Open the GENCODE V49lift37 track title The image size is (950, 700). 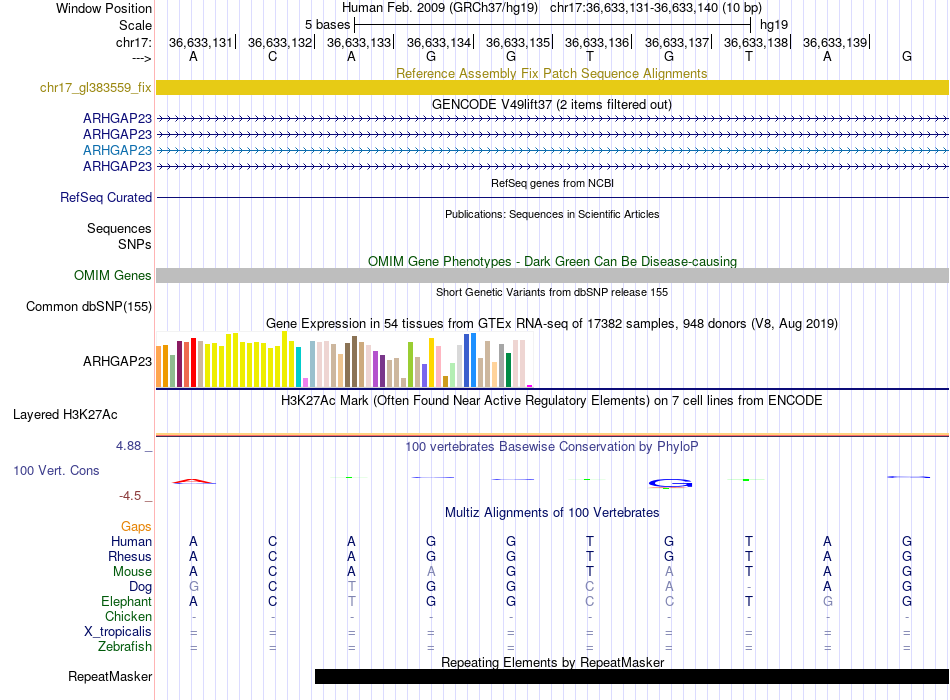coord(552,104)
